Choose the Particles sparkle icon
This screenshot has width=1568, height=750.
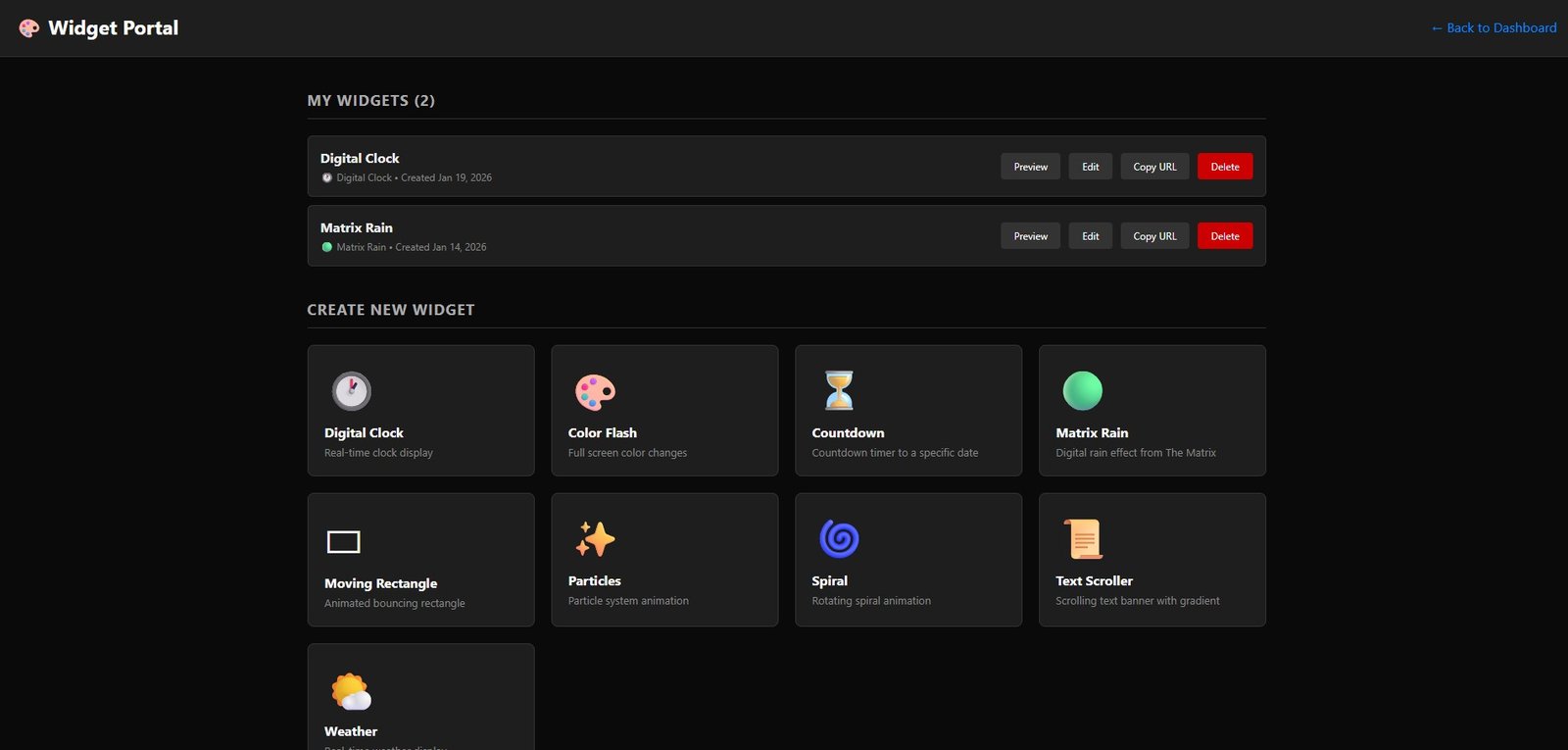pos(595,539)
